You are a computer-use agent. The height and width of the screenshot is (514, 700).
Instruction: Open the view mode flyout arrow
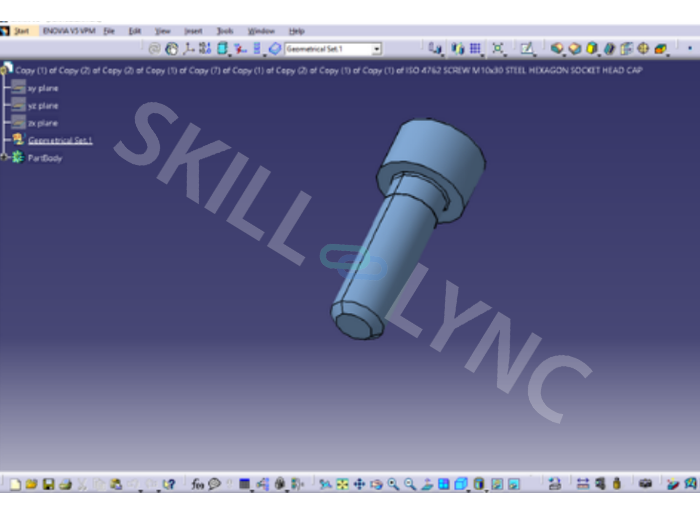(487, 491)
